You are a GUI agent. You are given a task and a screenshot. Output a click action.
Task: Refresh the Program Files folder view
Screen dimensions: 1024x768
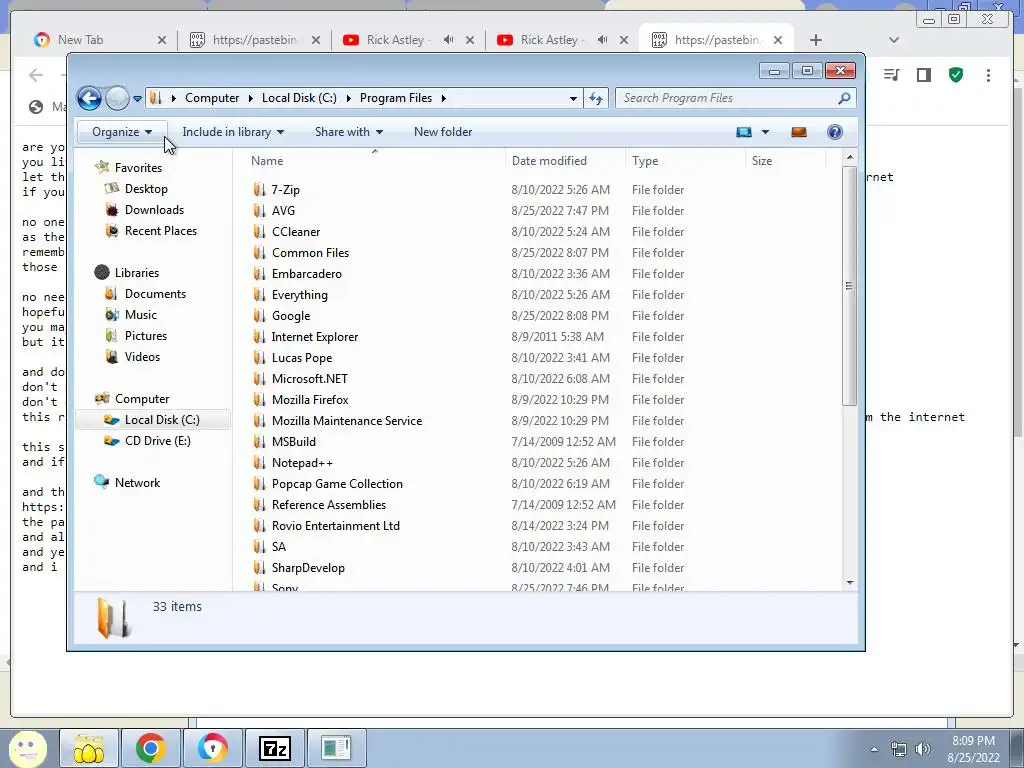click(x=596, y=98)
